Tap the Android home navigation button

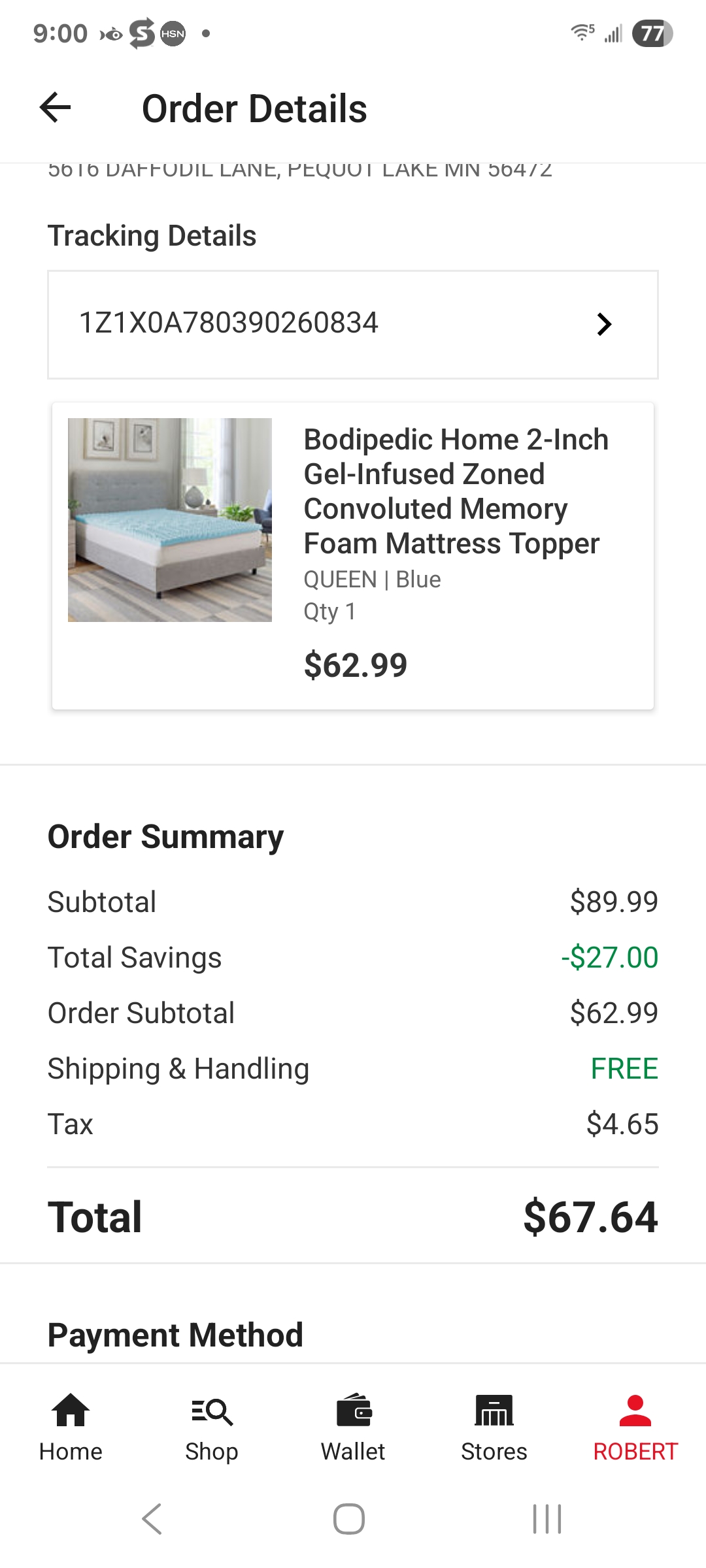click(349, 1518)
